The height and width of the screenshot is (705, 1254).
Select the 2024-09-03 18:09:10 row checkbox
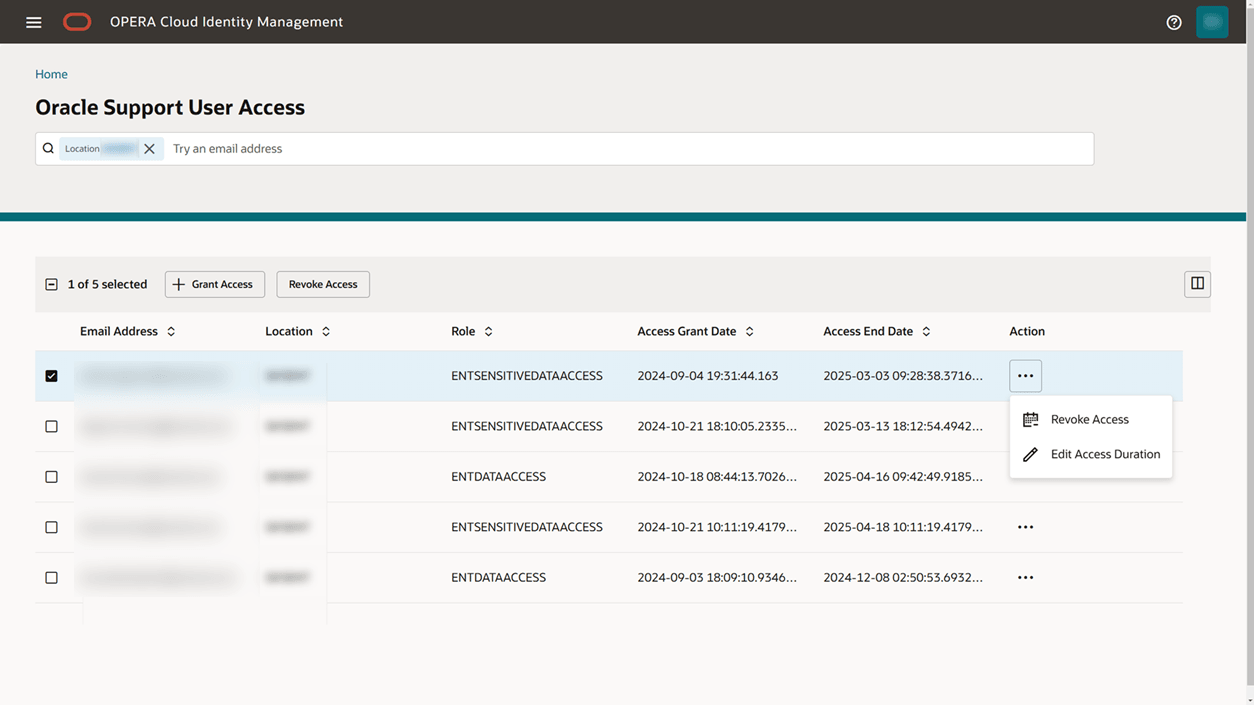[51, 577]
